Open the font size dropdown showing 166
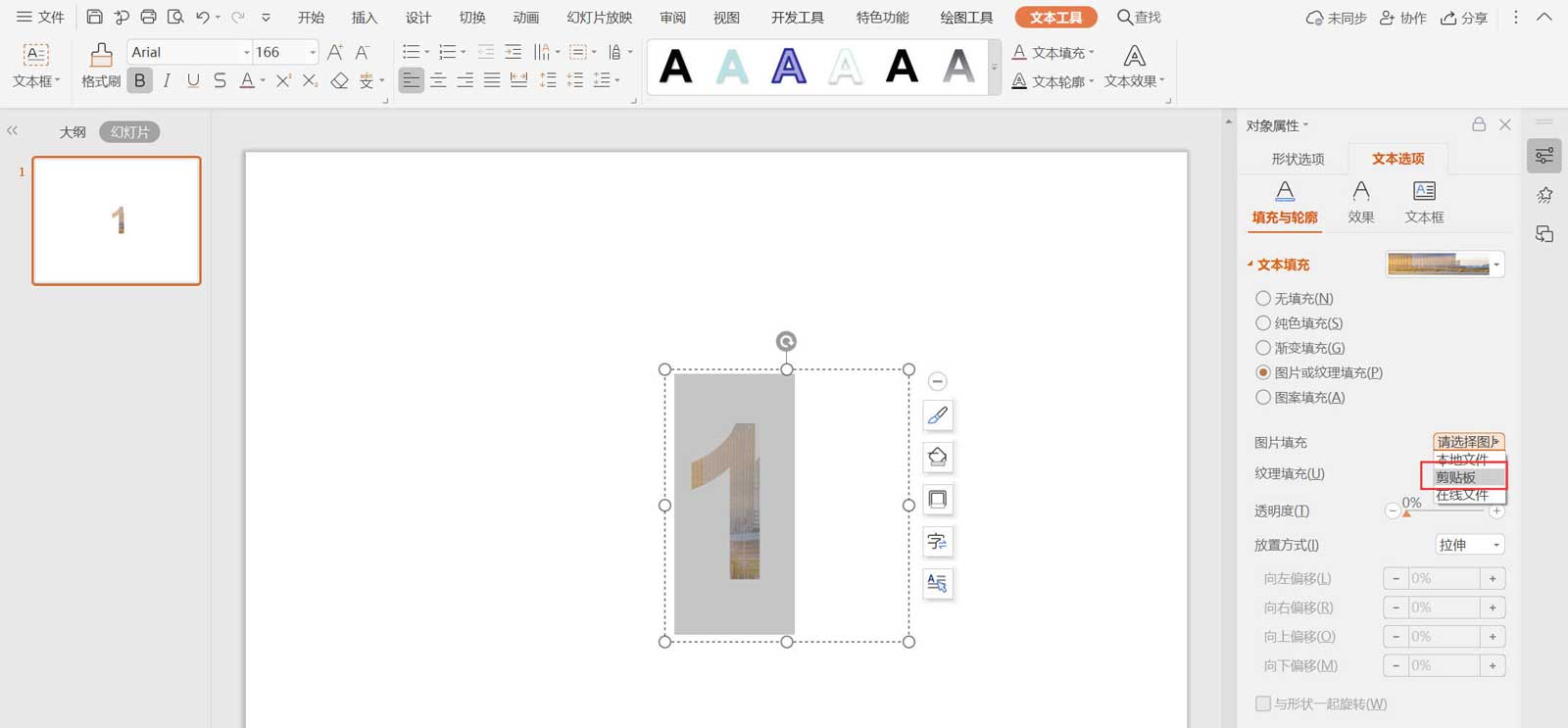The height and width of the screenshot is (728, 1568). (x=313, y=52)
